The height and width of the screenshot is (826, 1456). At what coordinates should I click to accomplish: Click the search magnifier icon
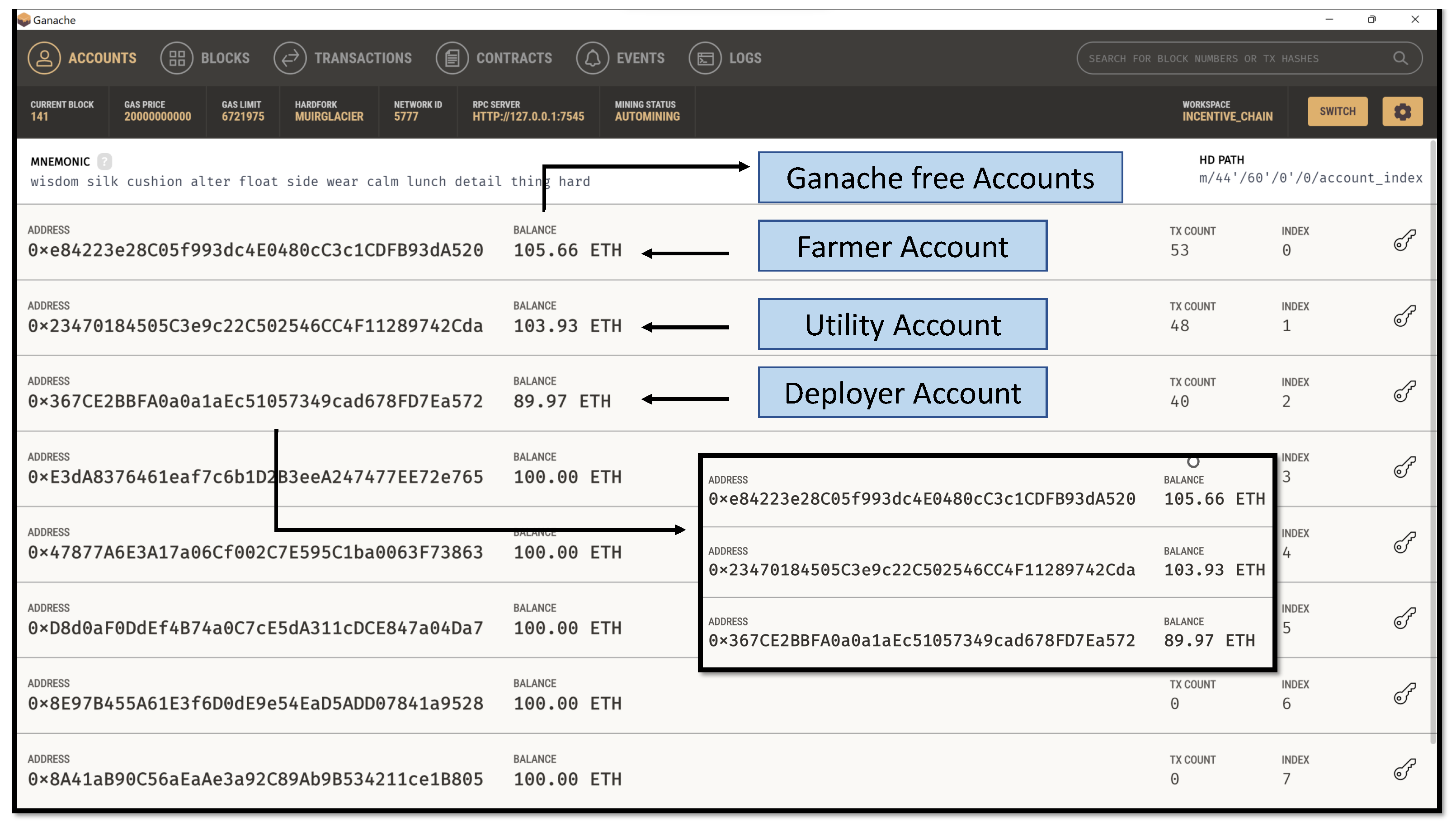(x=1400, y=58)
